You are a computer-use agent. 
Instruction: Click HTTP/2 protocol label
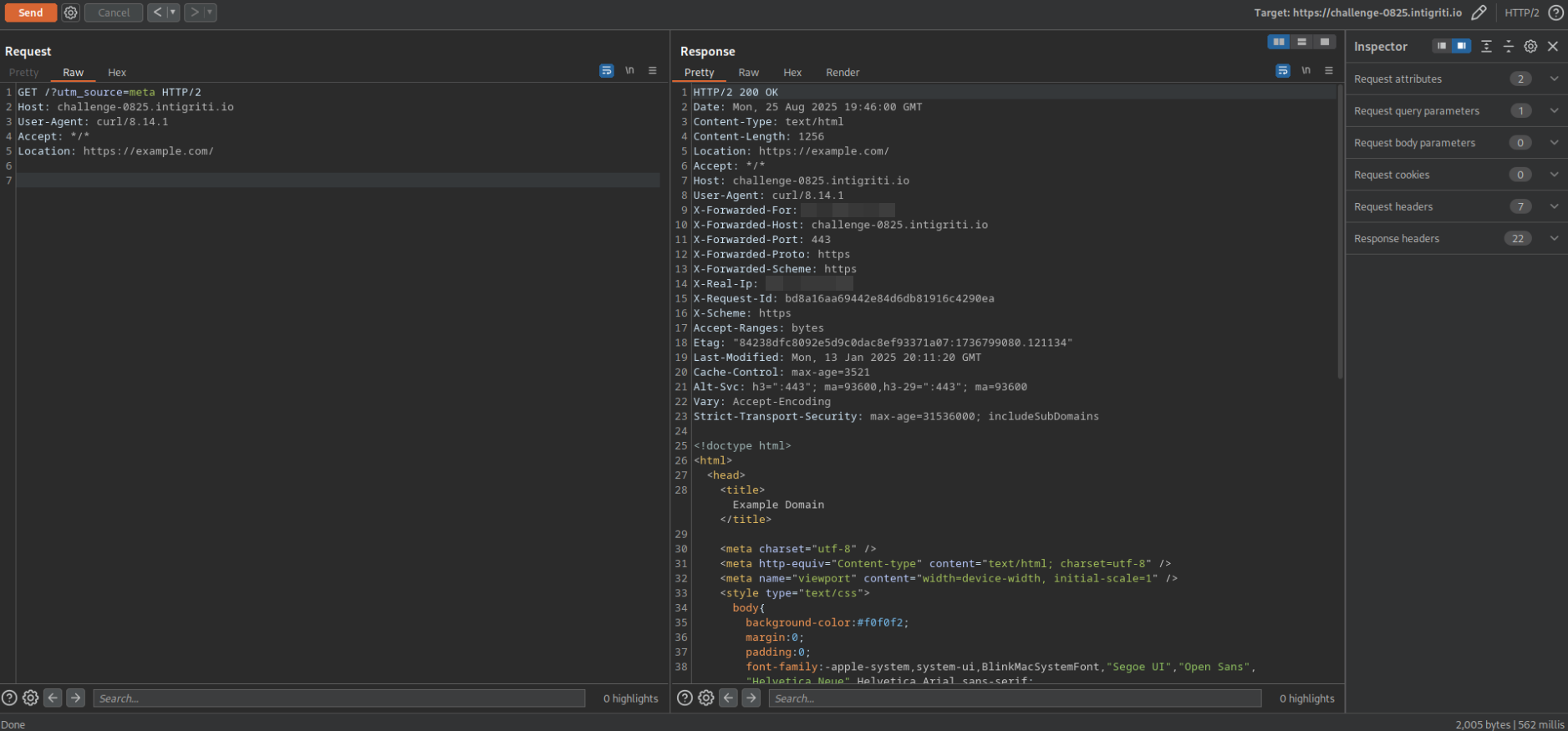click(1522, 13)
